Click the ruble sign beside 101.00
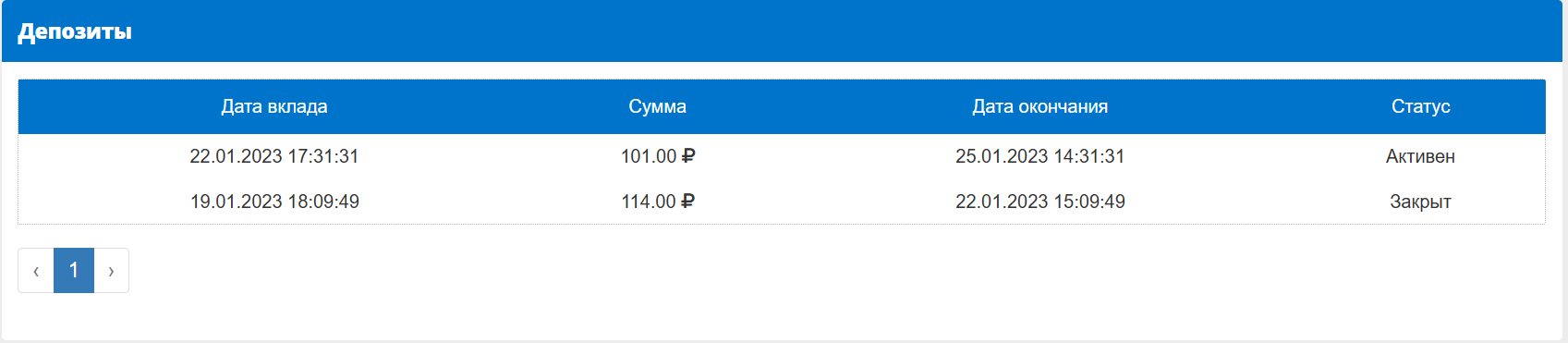Viewport: 1568px width, 343px height. click(687, 156)
